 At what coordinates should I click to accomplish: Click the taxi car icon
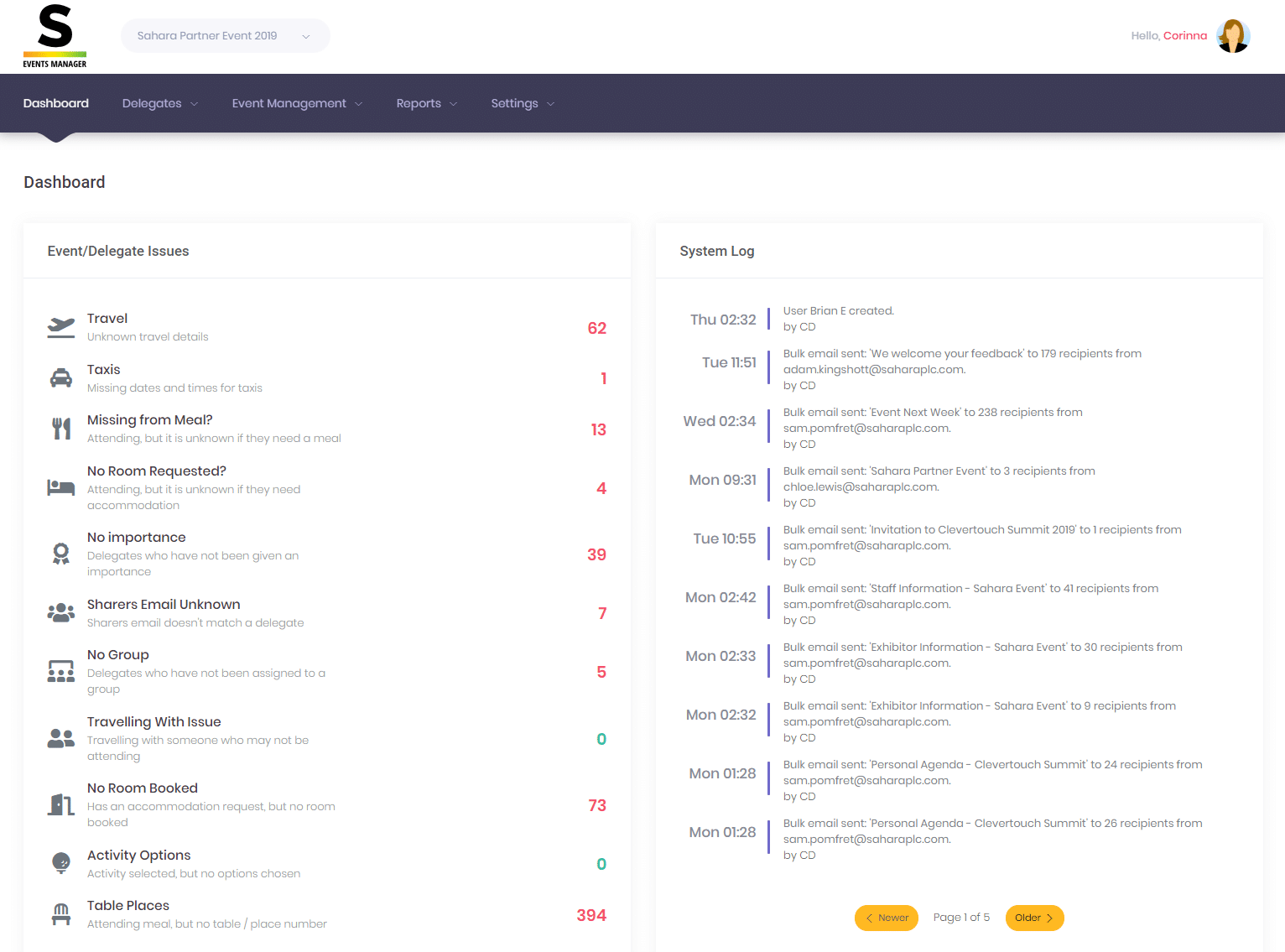coord(60,378)
